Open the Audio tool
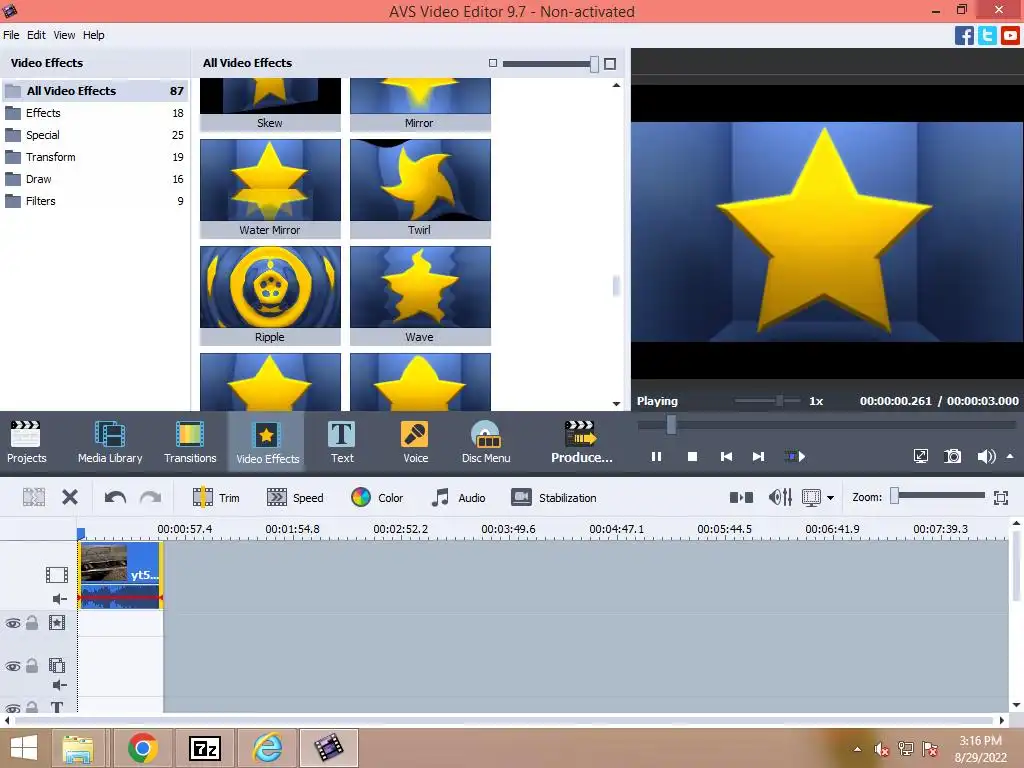Screen dimensions: 1024x768 pos(458,498)
